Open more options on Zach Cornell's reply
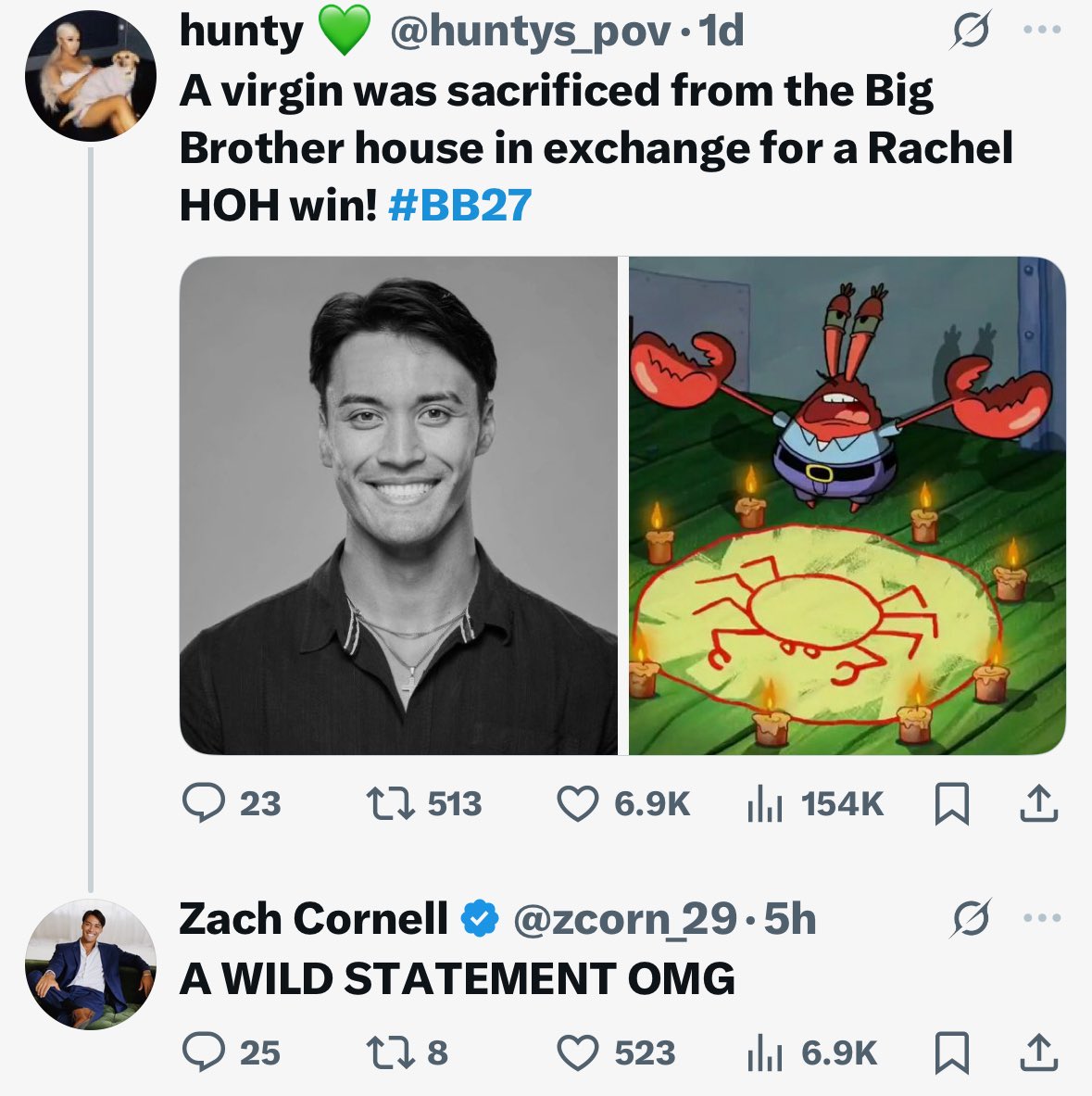 tap(1039, 918)
